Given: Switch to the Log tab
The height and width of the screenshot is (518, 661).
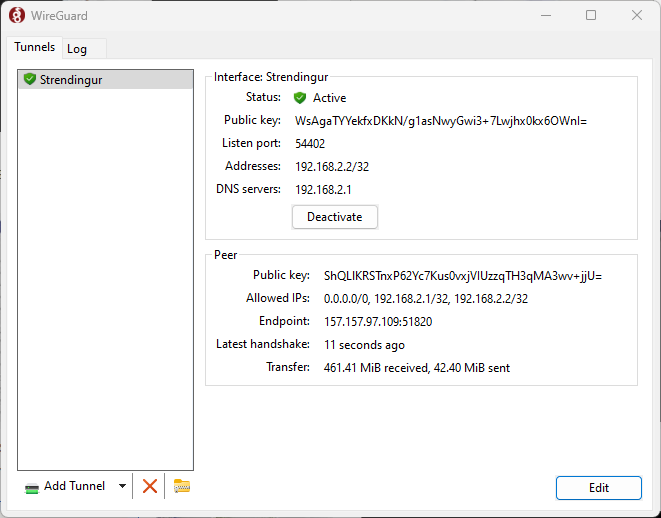Looking at the screenshot, I should tap(77, 49).
